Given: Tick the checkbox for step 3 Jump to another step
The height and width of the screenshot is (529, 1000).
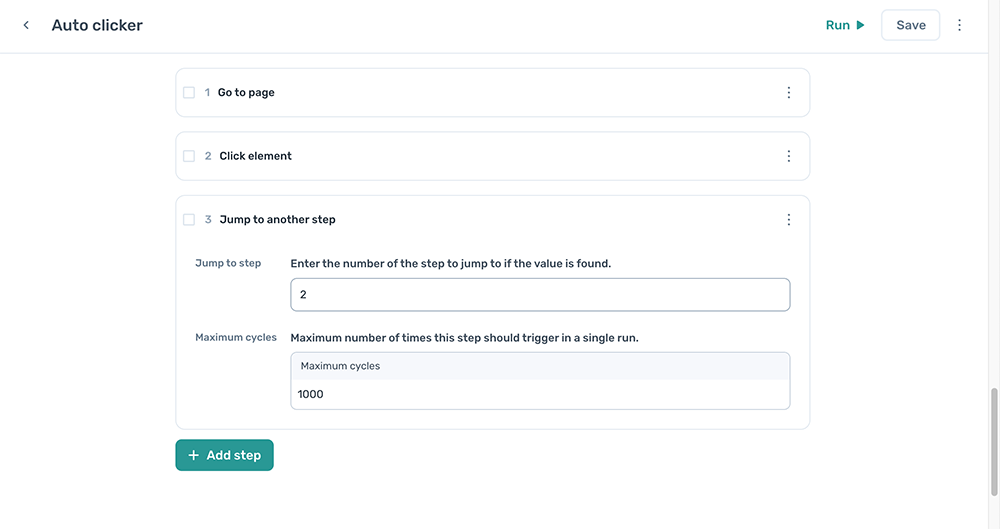Looking at the screenshot, I should coord(189,220).
